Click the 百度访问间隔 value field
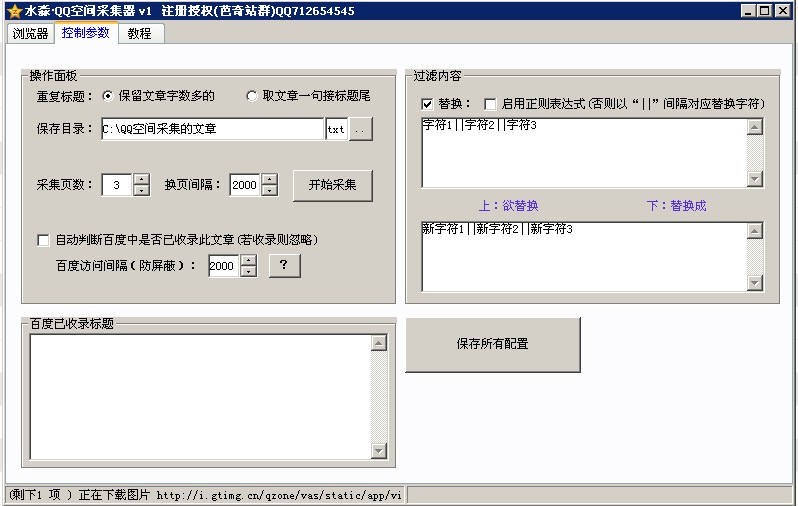The width and height of the screenshot is (798, 506). click(x=223, y=266)
